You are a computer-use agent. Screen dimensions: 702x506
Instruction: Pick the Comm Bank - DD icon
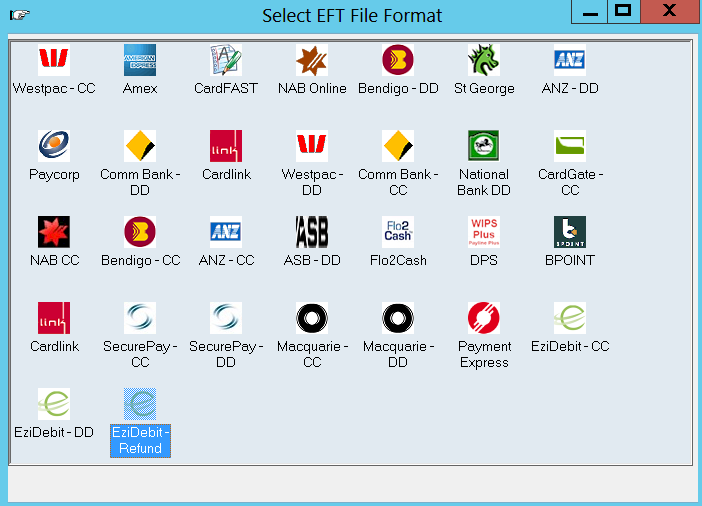[x=140, y=146]
